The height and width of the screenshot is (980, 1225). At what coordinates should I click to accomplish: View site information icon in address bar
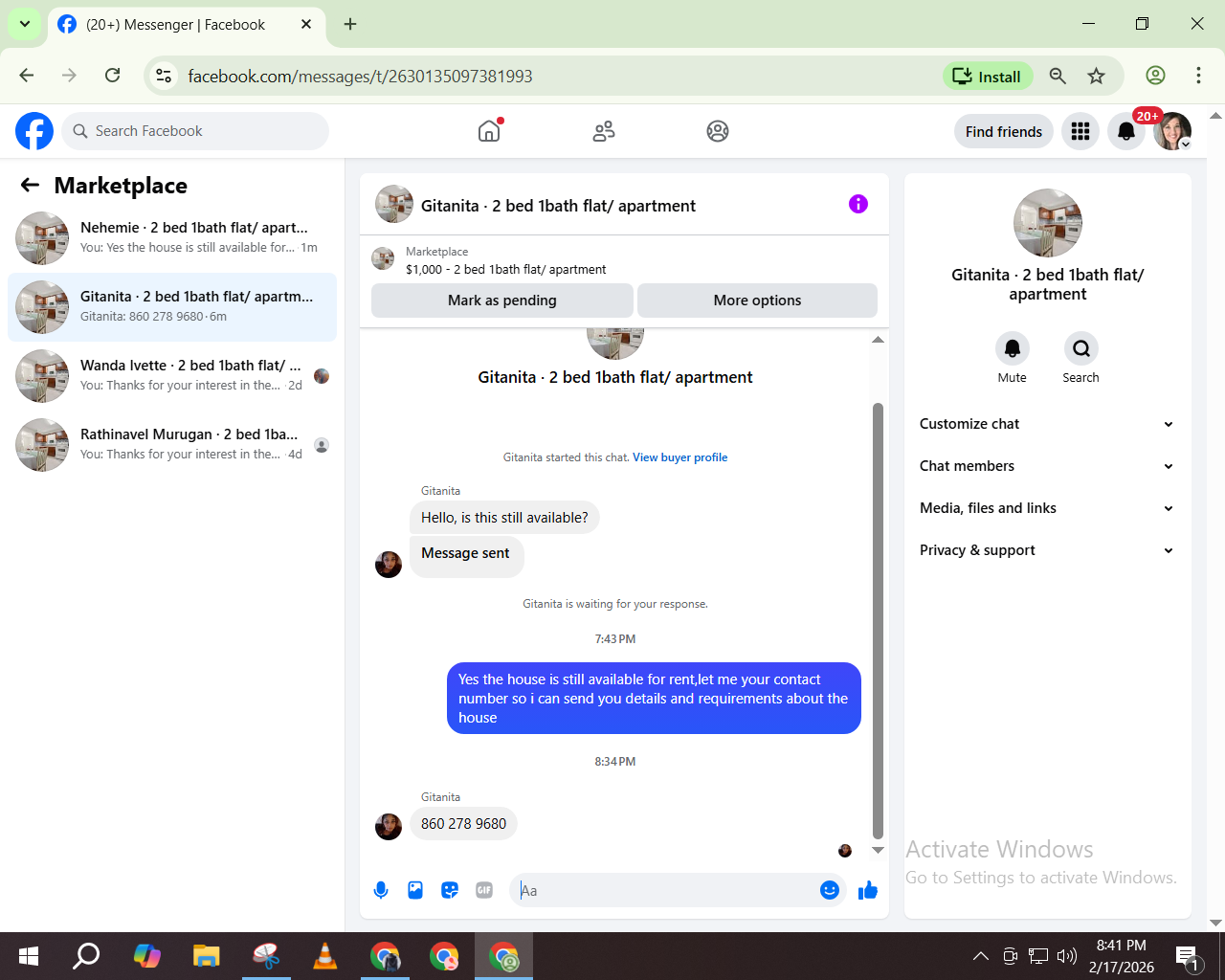point(165,76)
